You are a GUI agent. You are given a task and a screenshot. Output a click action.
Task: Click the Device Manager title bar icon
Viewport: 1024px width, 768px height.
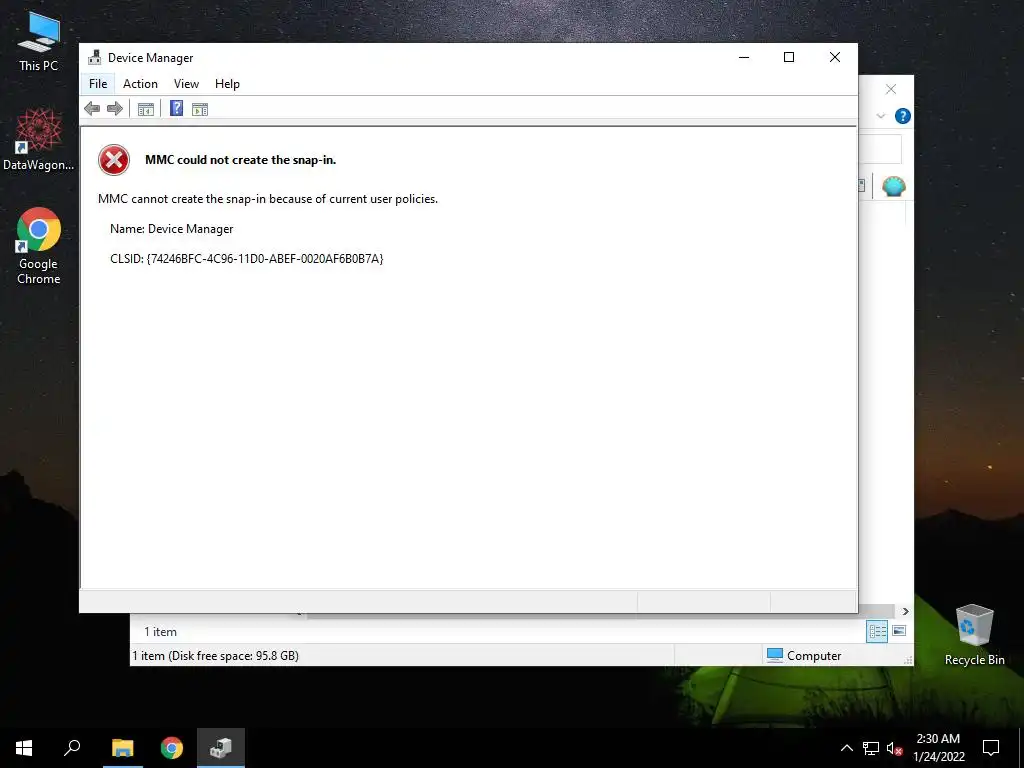(x=95, y=57)
